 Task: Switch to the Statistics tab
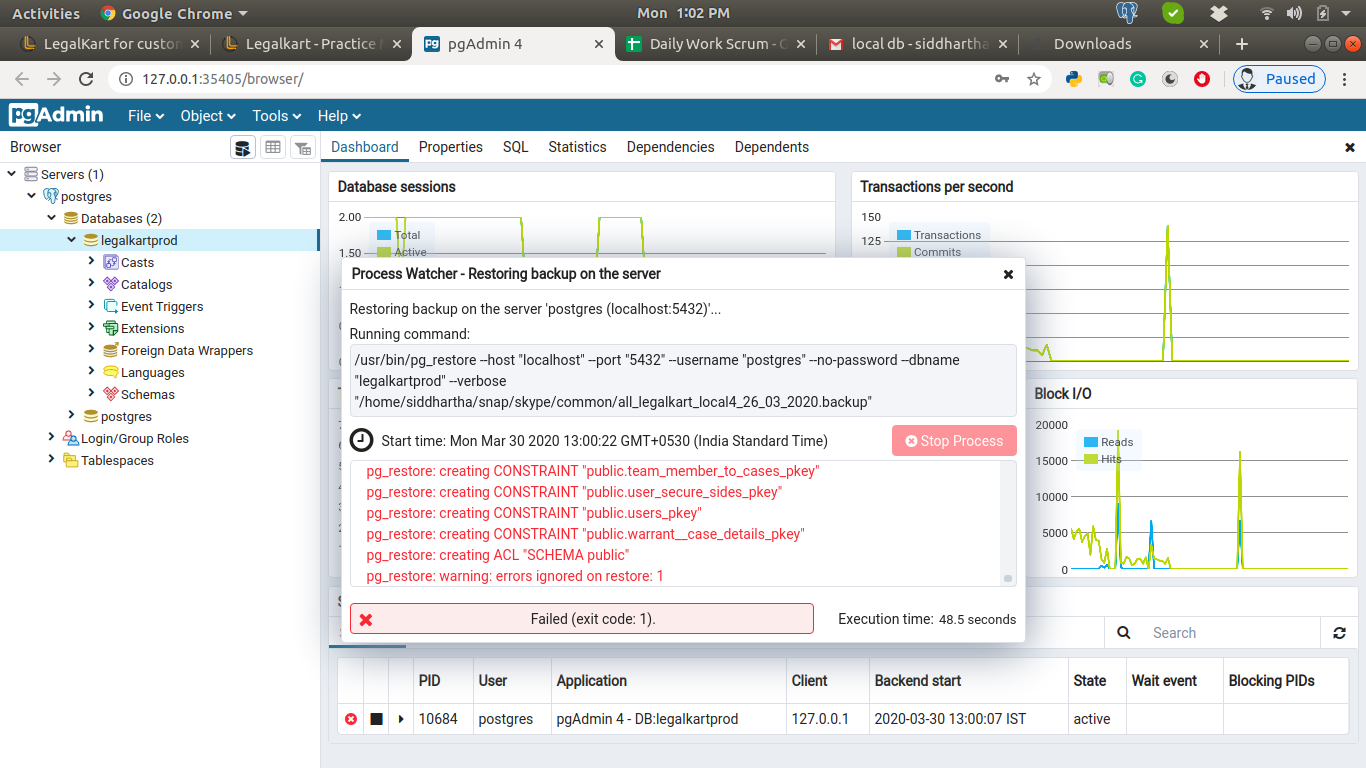coord(577,147)
